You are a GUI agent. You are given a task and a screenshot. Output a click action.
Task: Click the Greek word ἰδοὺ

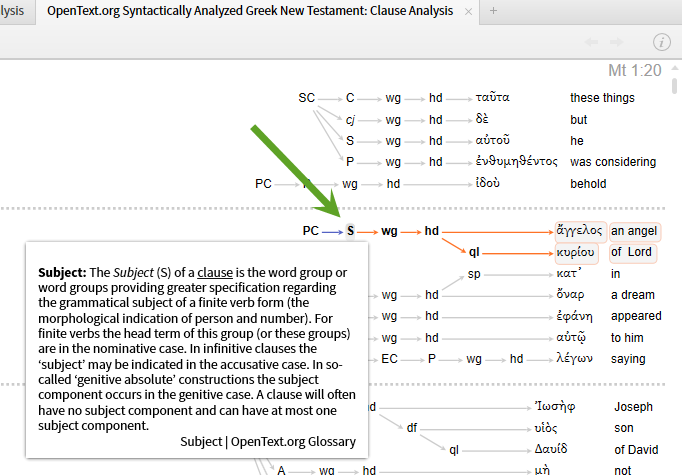(x=488, y=183)
